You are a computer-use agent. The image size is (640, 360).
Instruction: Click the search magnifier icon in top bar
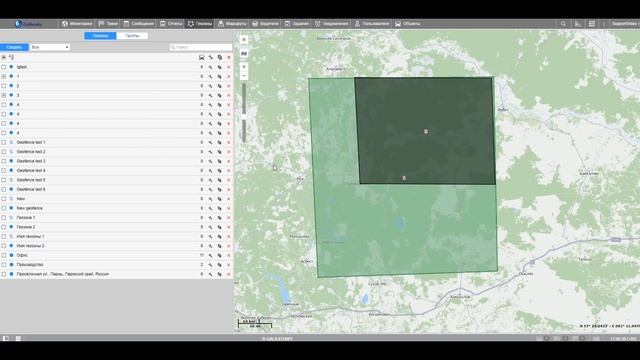(x=563, y=24)
